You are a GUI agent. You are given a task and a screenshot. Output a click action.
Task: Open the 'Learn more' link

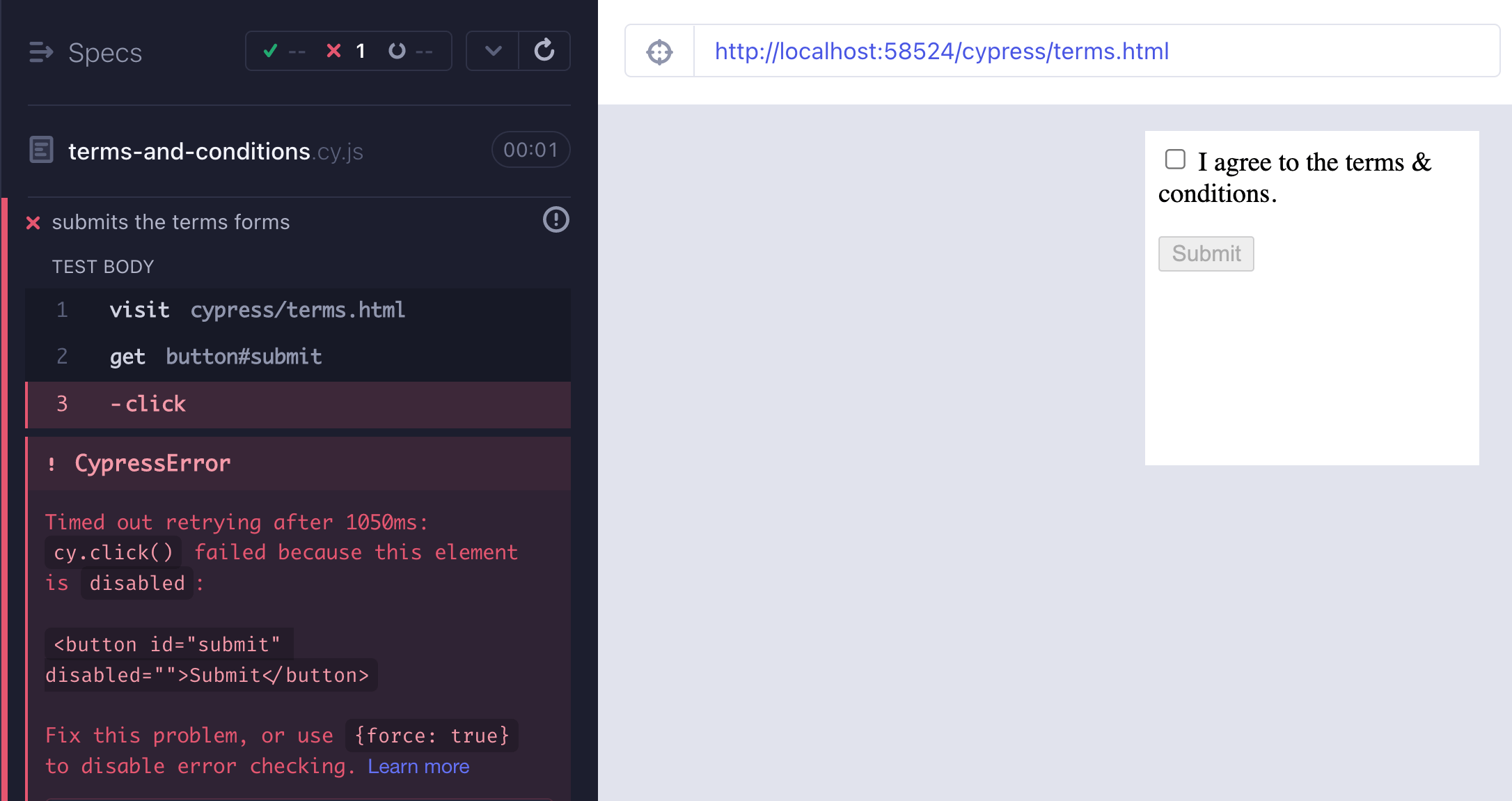(x=418, y=765)
